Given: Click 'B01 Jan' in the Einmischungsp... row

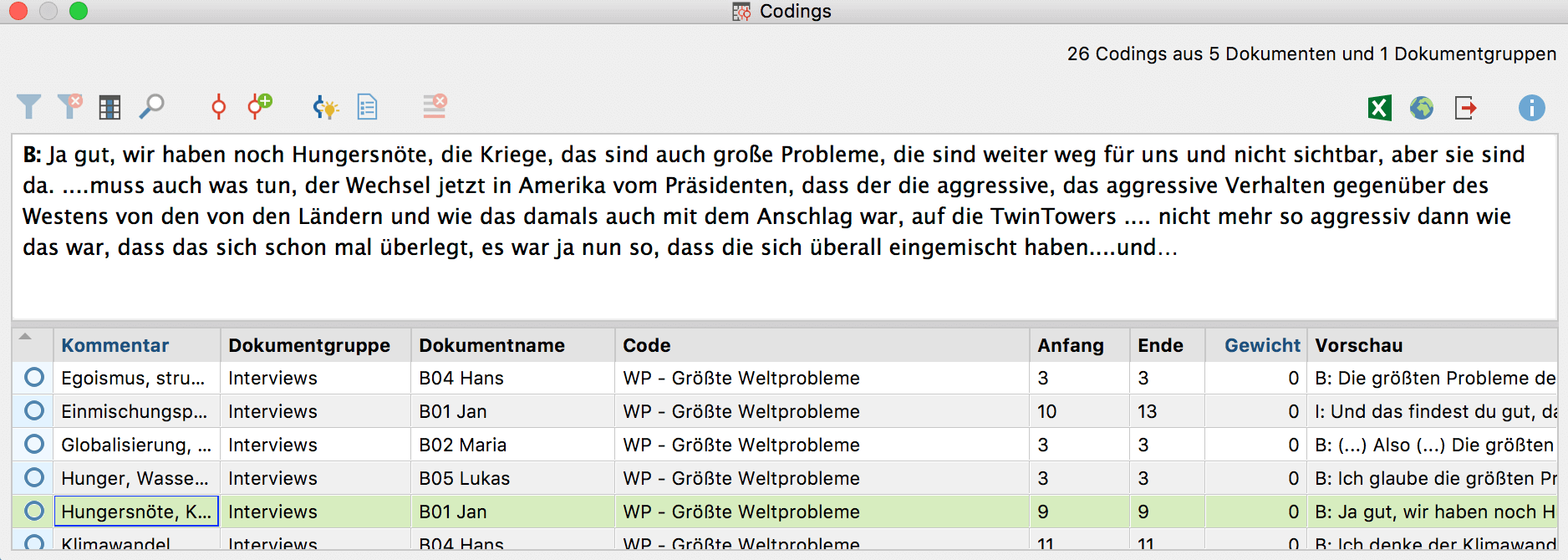Looking at the screenshot, I should 512,411.
